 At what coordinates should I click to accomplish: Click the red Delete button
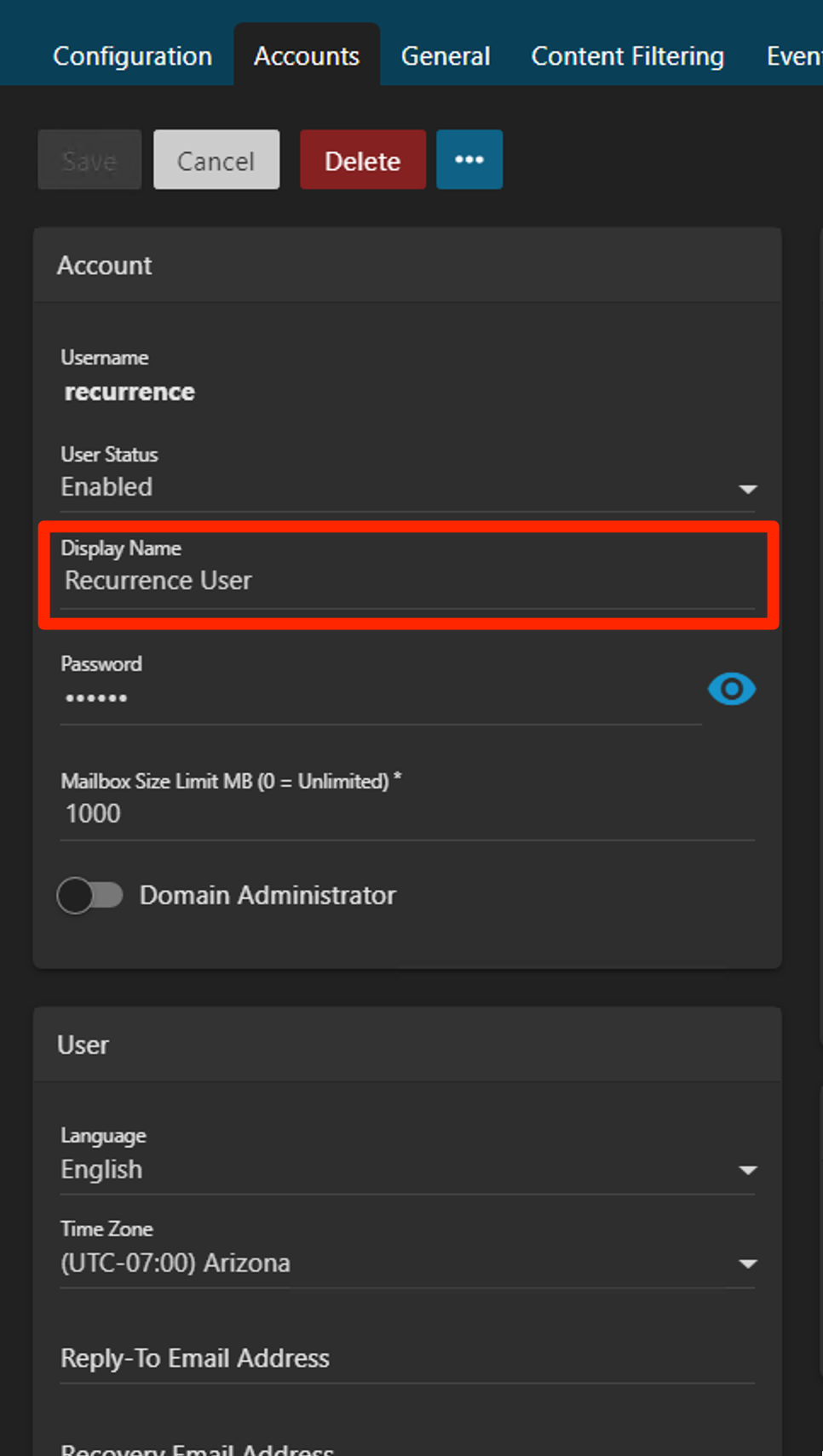[363, 160]
